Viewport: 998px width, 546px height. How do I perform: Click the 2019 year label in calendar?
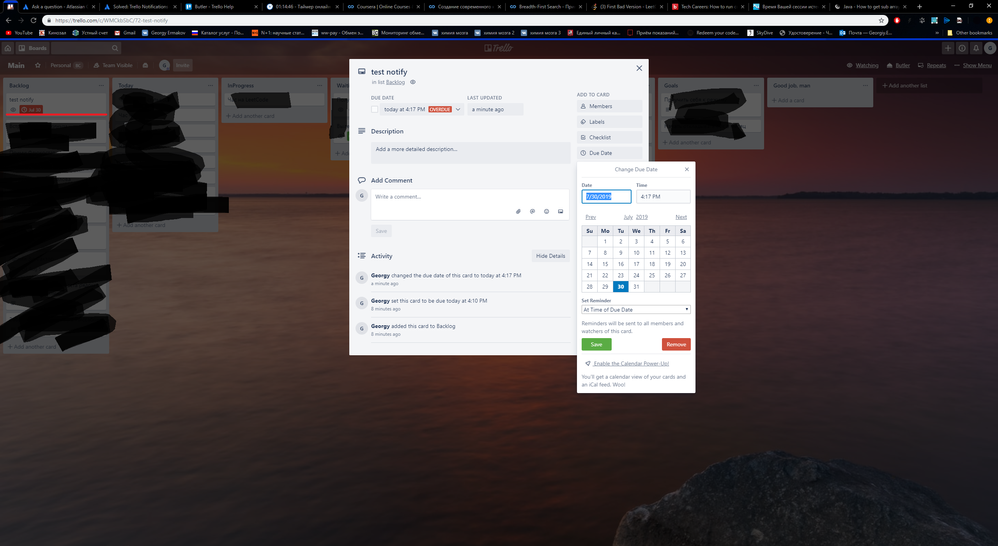[x=642, y=217]
